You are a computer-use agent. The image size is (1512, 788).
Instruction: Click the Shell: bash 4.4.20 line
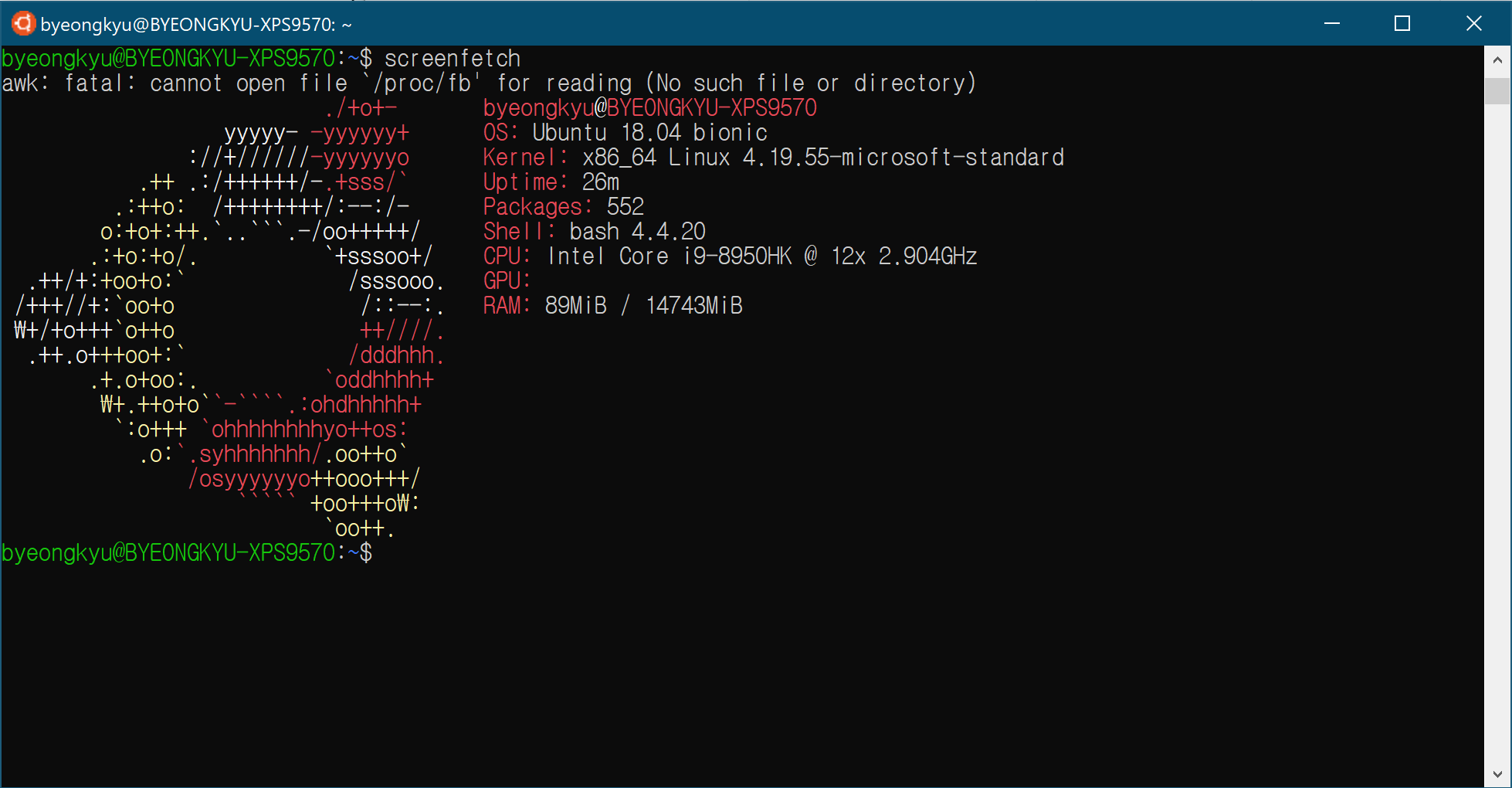click(x=594, y=232)
